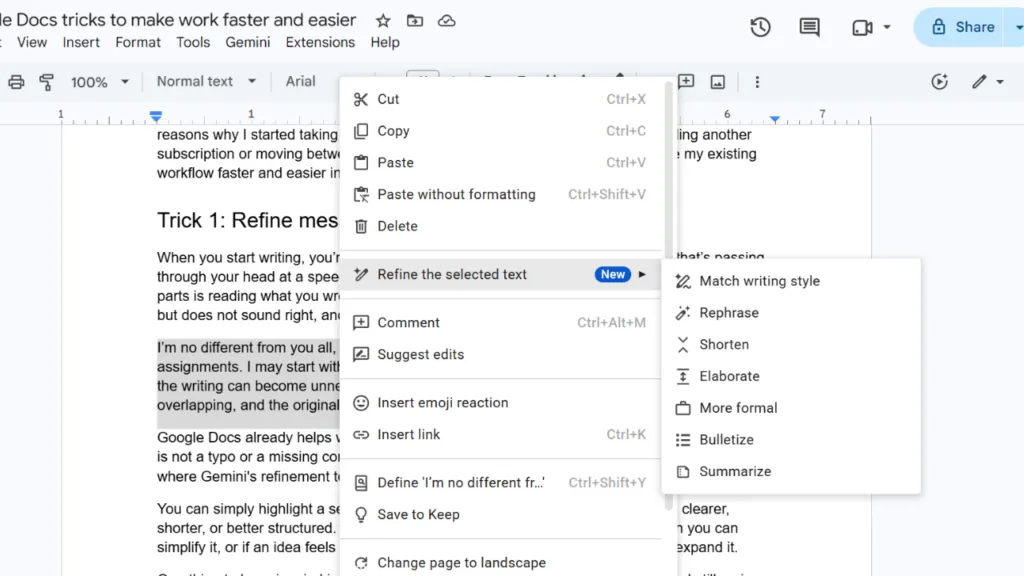Insert image from the toolbar
Screen dimensions: 1024x576
[718, 82]
